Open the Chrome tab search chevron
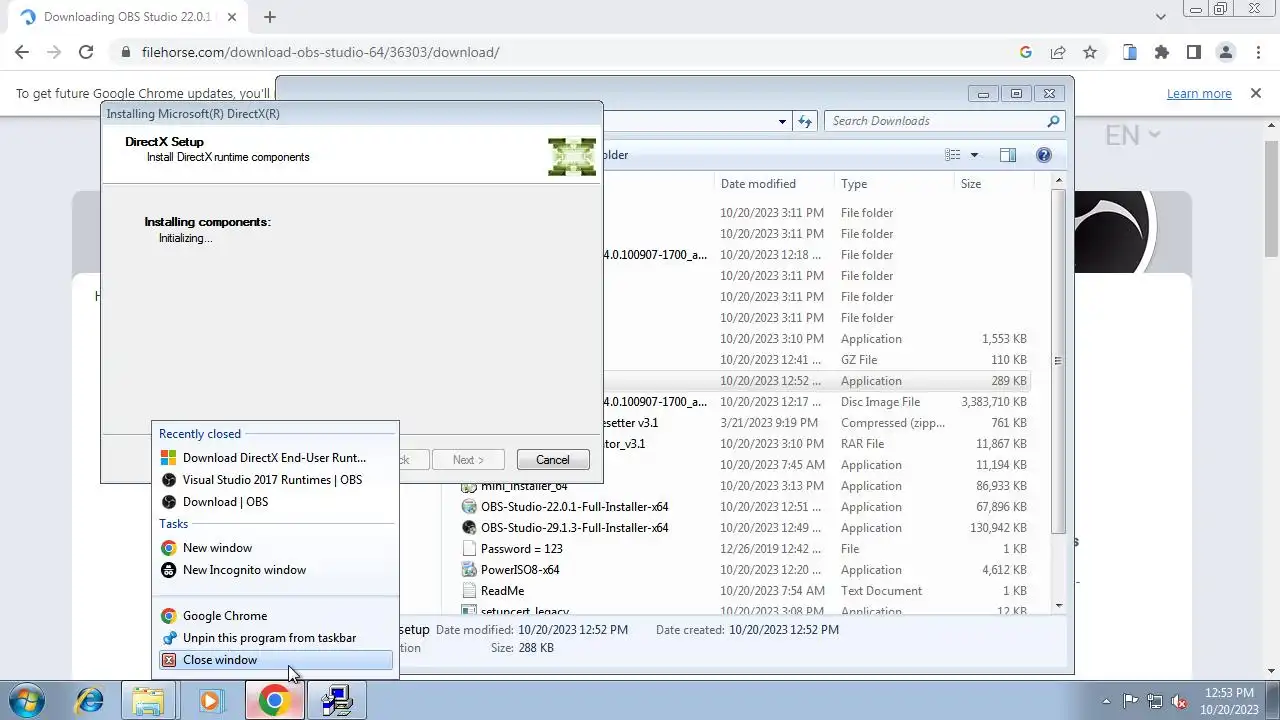 [x=1160, y=17]
